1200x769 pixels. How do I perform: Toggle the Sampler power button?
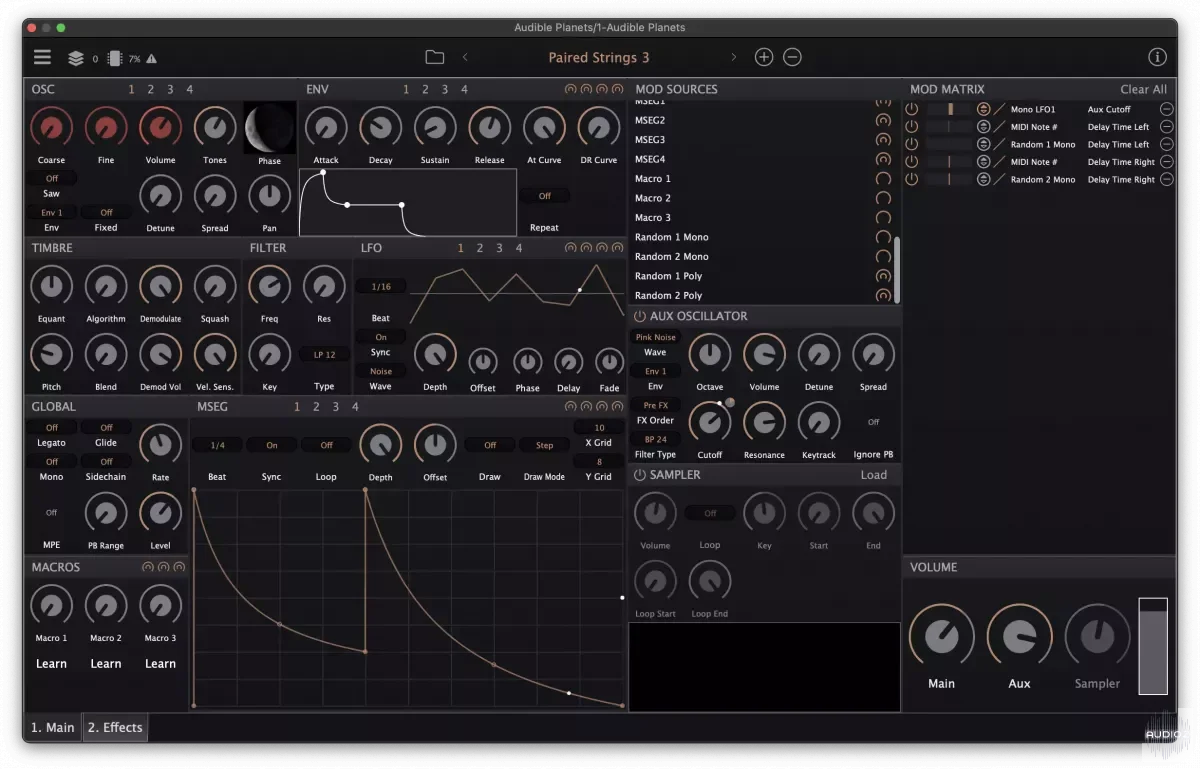(640, 475)
